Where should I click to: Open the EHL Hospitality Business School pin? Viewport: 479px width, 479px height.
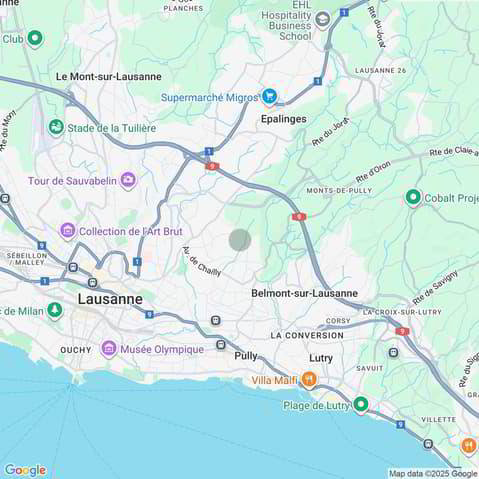pos(322,19)
